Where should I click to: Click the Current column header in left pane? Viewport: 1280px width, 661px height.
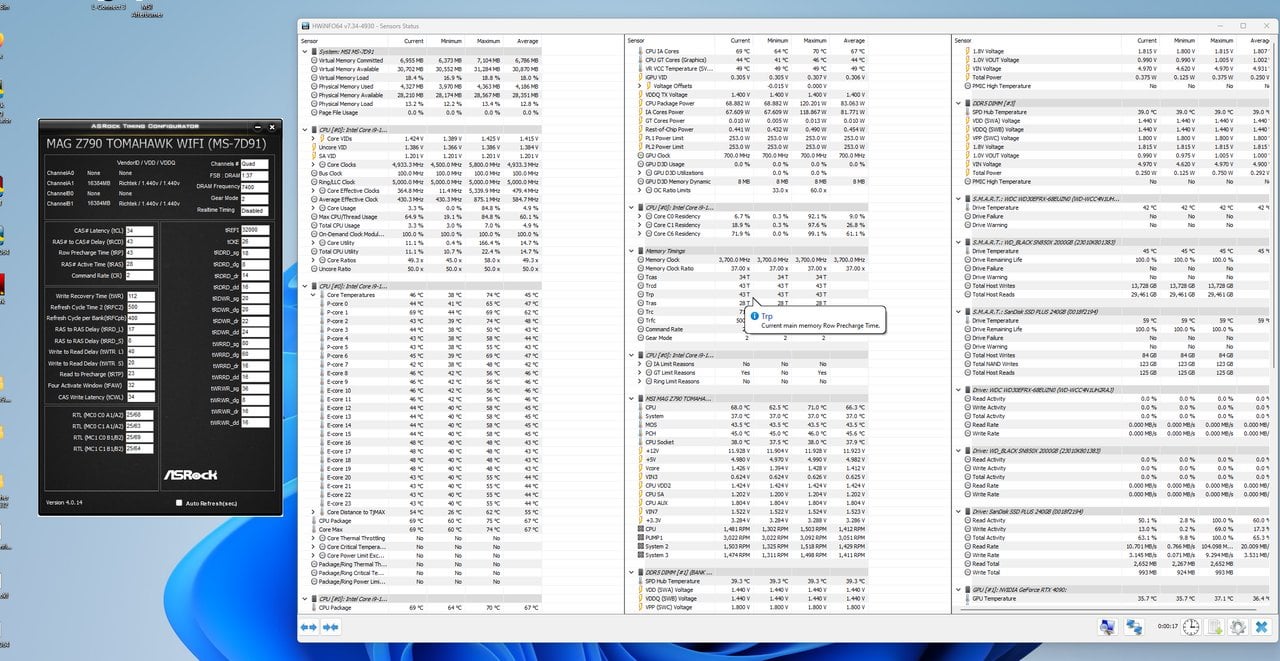pos(414,41)
